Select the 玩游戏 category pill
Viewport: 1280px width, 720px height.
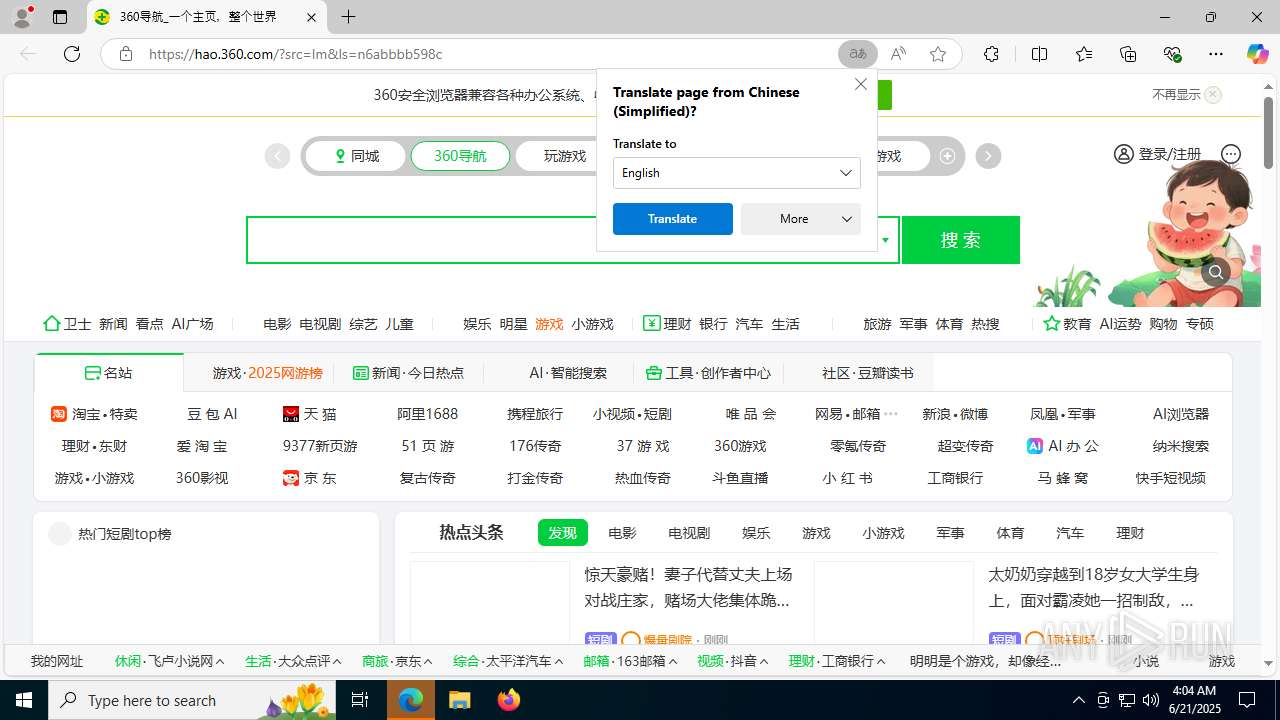click(x=565, y=156)
